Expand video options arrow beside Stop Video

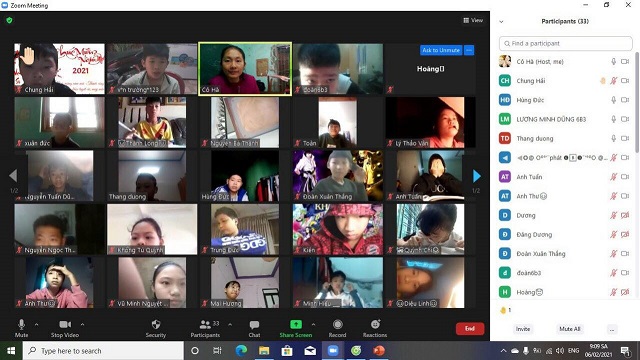82,324
